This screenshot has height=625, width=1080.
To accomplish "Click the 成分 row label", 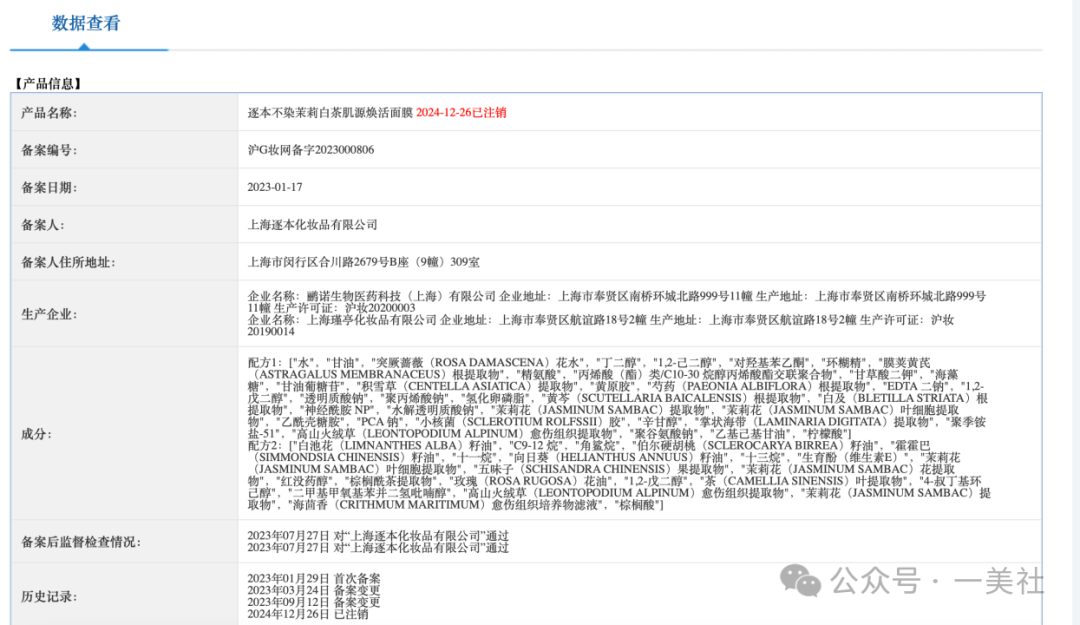I will click(35, 434).
